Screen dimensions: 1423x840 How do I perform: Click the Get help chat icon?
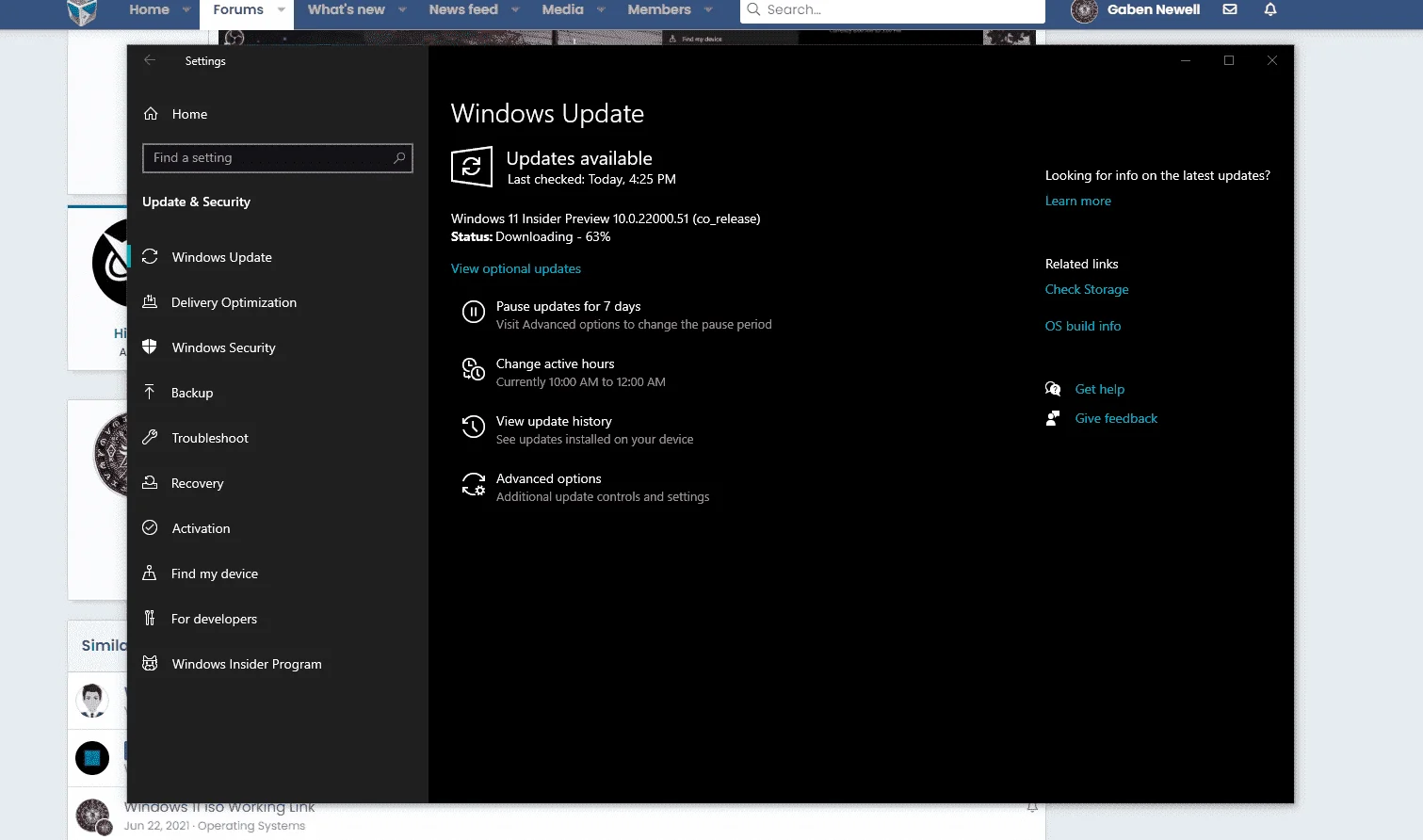1053,389
